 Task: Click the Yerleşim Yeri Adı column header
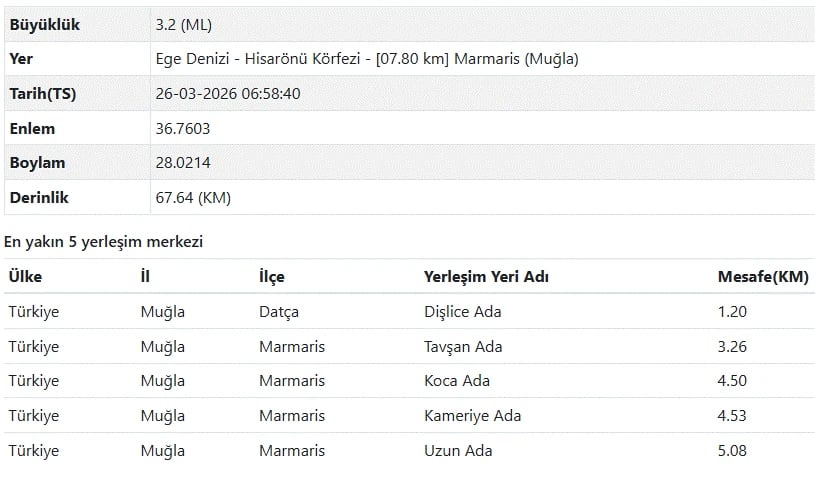click(486, 277)
